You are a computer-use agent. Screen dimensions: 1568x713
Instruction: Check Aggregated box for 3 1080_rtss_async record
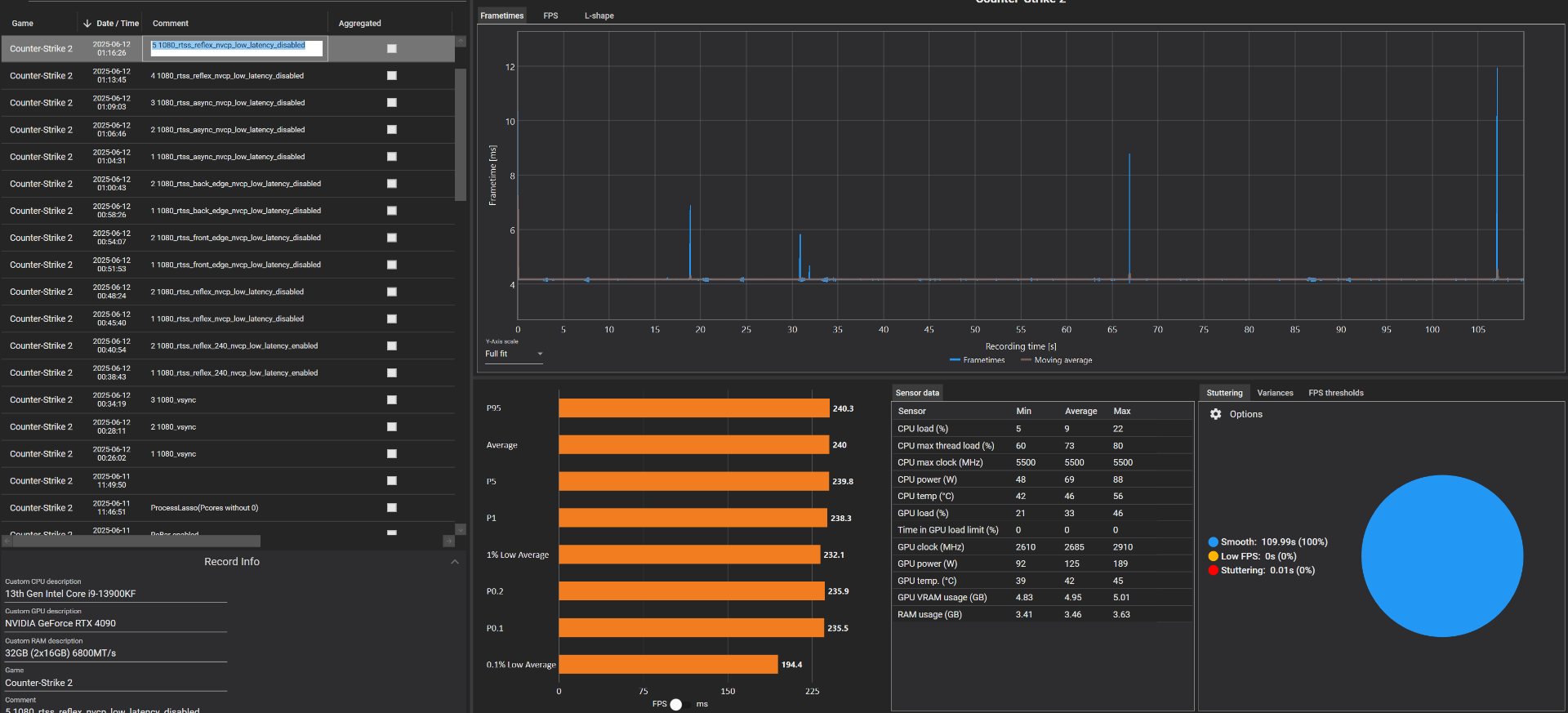point(392,103)
